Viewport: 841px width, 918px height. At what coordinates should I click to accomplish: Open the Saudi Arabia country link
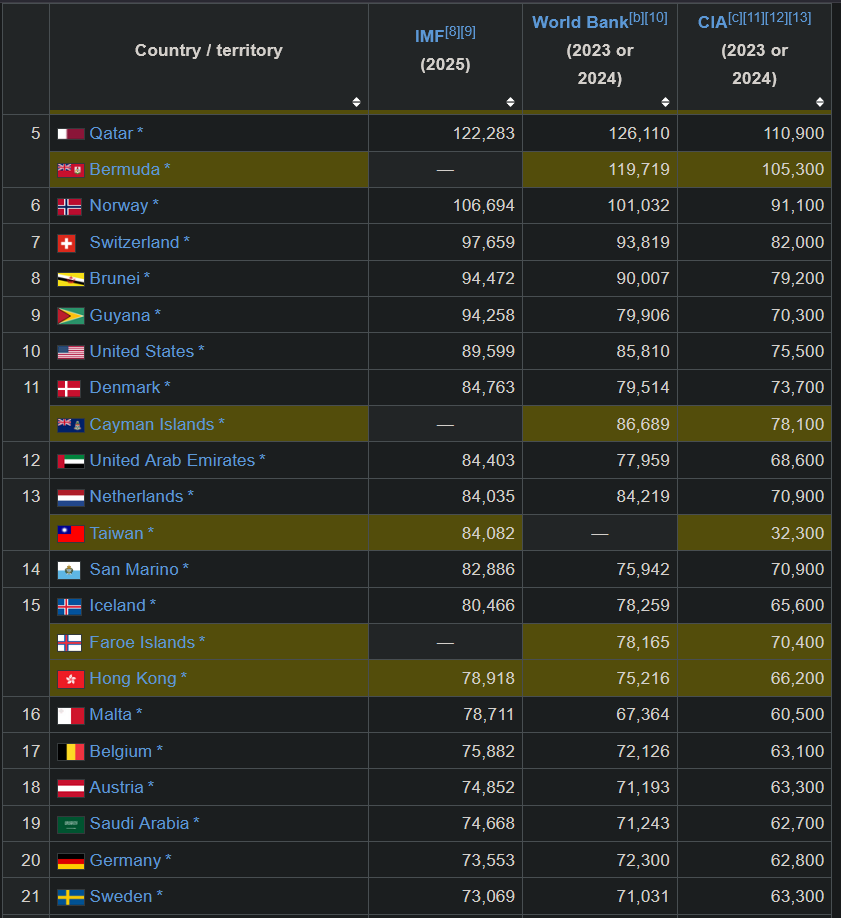click(139, 824)
